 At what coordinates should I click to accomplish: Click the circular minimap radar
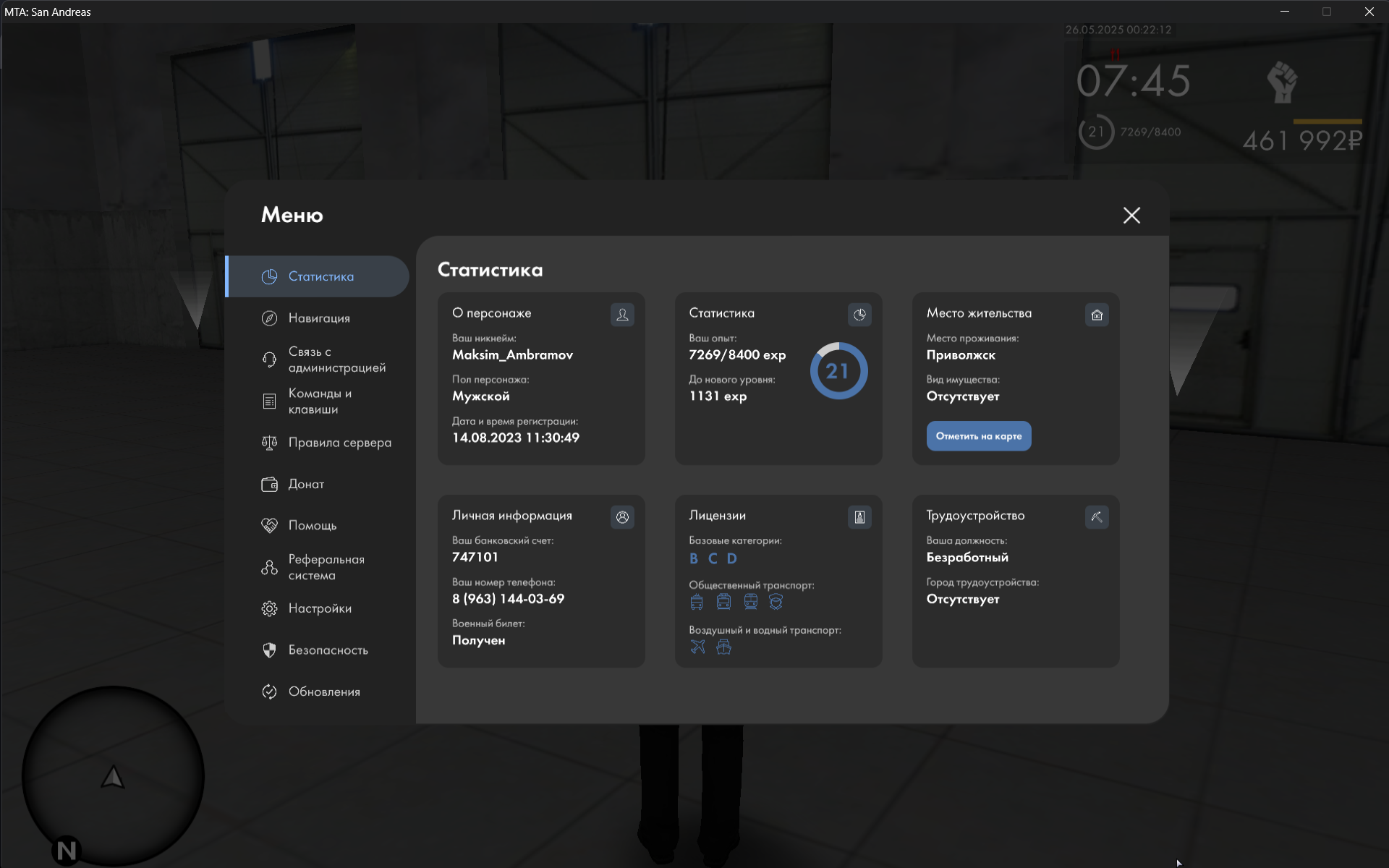click(x=113, y=777)
